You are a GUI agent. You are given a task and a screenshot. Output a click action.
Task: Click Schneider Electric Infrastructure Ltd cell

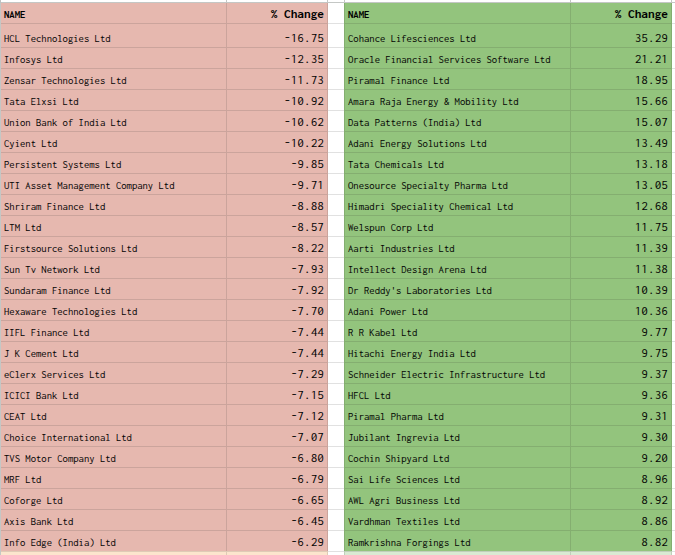pyautogui.click(x=458, y=375)
